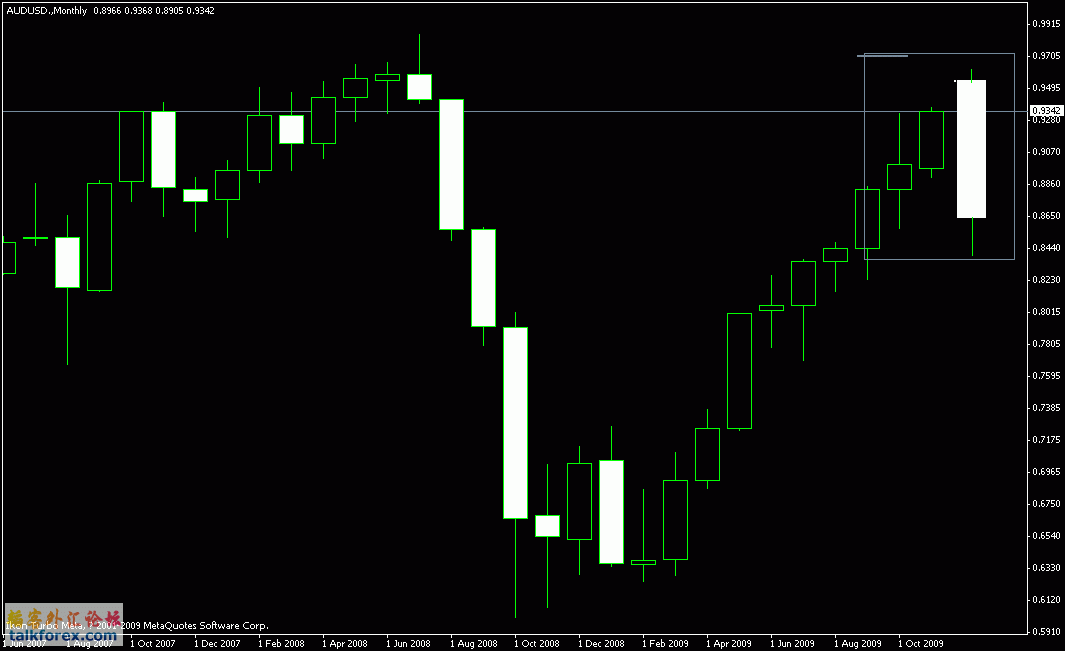The height and width of the screenshot is (651, 1065).
Task: Select the 1 Dec 2008 date label
Action: [601, 644]
